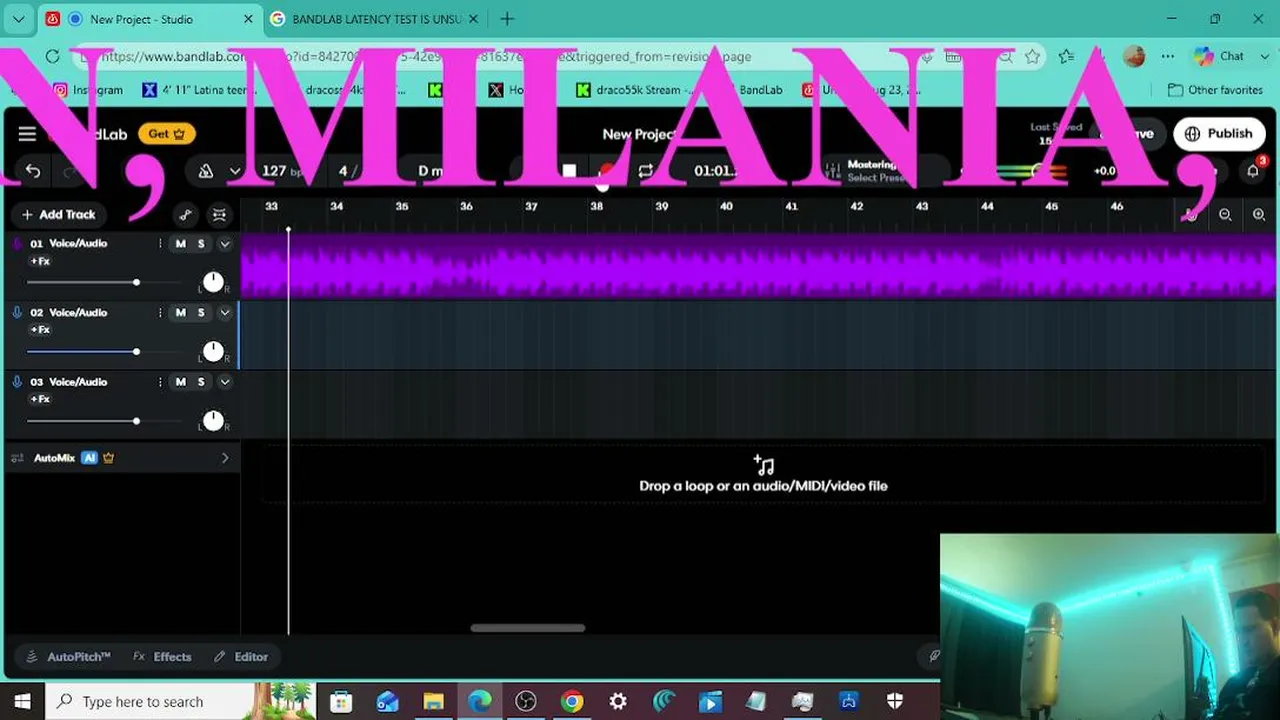Image resolution: width=1280 pixels, height=720 pixels.
Task: Toggle the automation curve icon beside Add Track
Action: click(186, 214)
